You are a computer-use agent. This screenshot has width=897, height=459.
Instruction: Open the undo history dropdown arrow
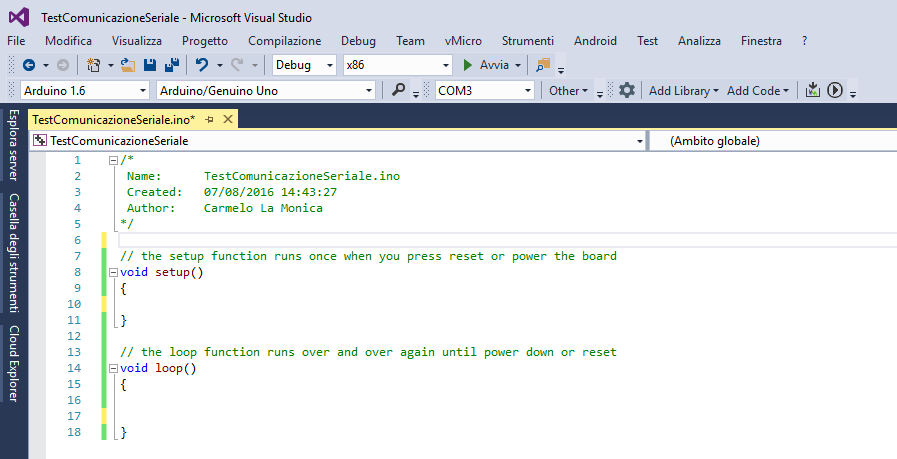click(219, 66)
